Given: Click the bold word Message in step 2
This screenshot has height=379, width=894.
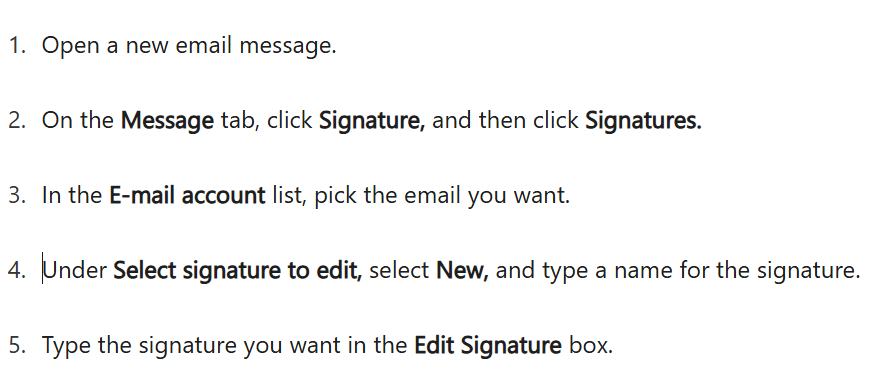Looking at the screenshot, I should pos(167,121).
